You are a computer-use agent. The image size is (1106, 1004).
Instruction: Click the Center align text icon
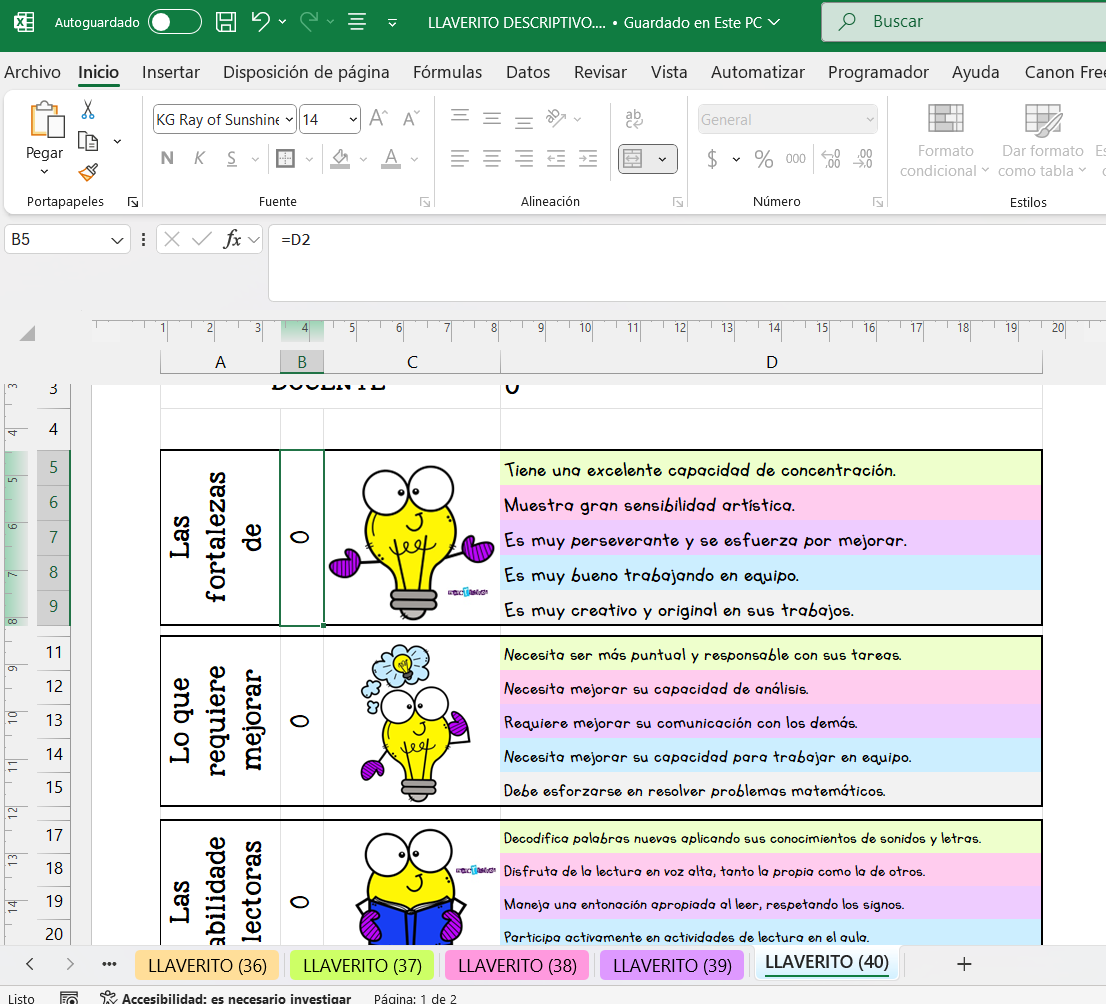pyautogui.click(x=492, y=159)
